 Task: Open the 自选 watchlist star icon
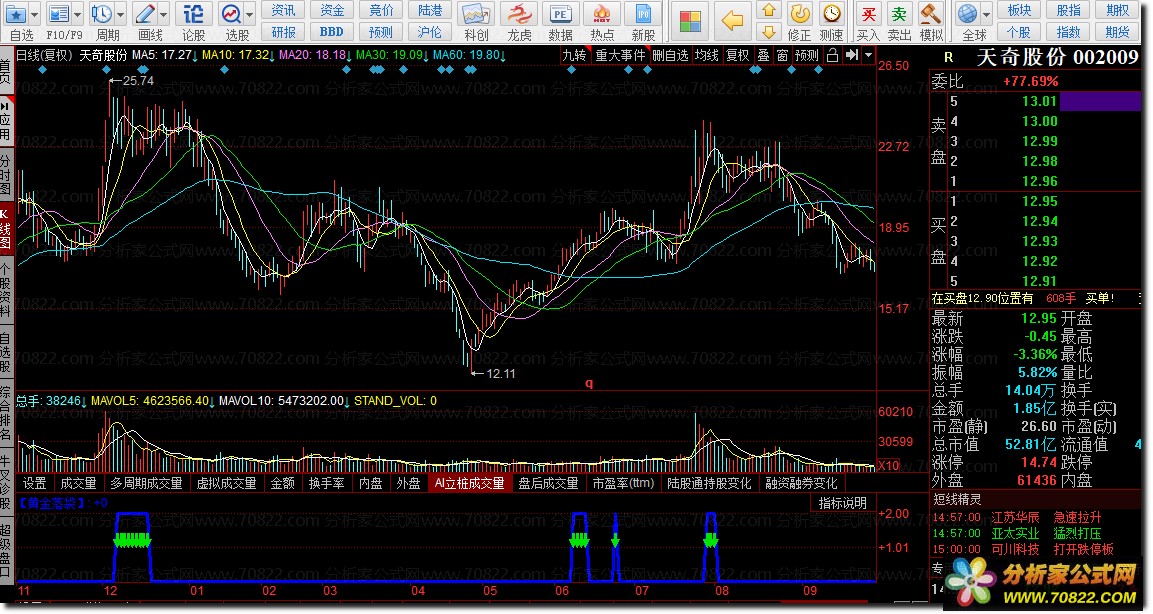pyautogui.click(x=15, y=14)
